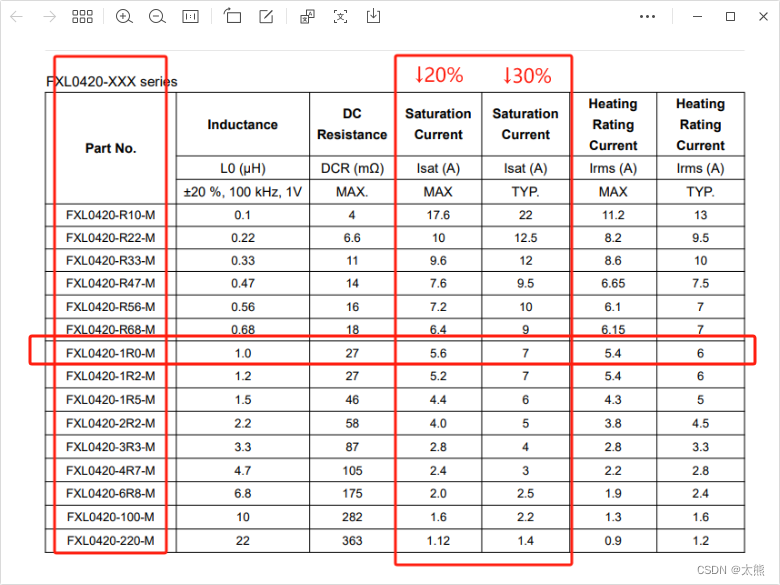
Task: Click the 105 DCR value
Action: 352,471
